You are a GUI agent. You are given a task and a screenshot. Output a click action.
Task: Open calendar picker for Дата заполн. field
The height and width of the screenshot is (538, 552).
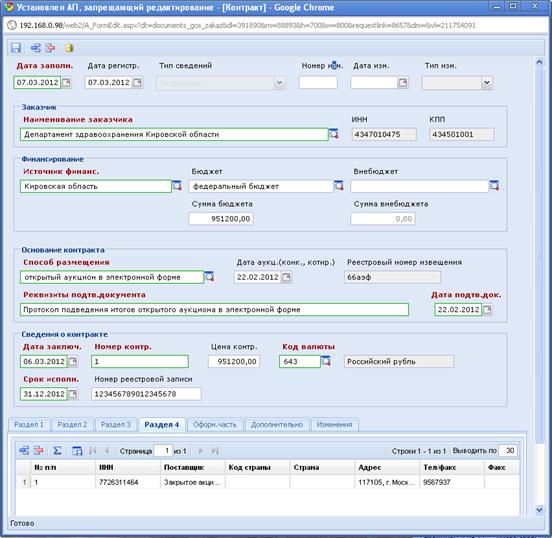point(66,82)
